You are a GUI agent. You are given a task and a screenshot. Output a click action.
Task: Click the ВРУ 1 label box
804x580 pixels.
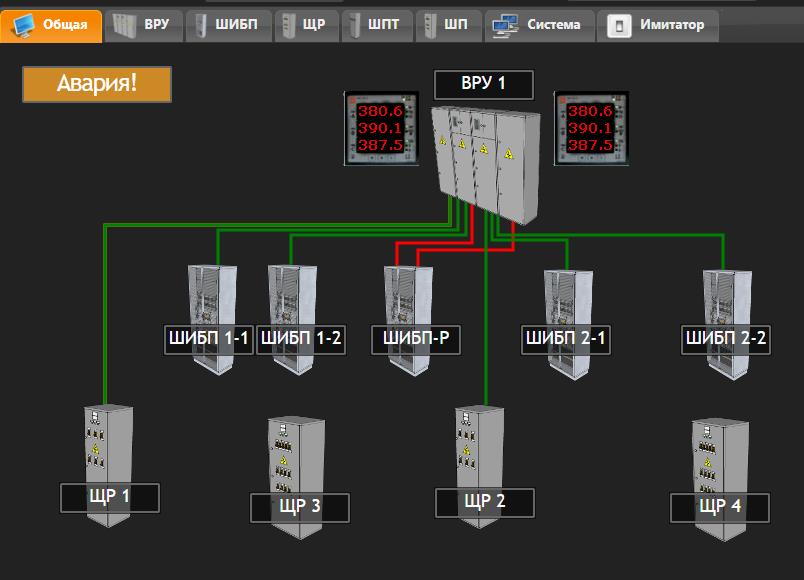pos(483,85)
